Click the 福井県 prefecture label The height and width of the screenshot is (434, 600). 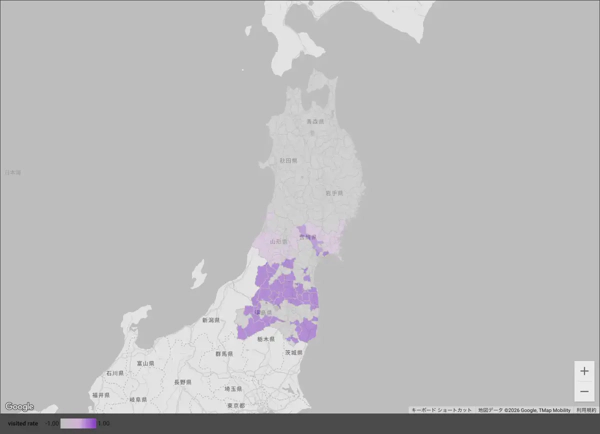pyautogui.click(x=101, y=395)
